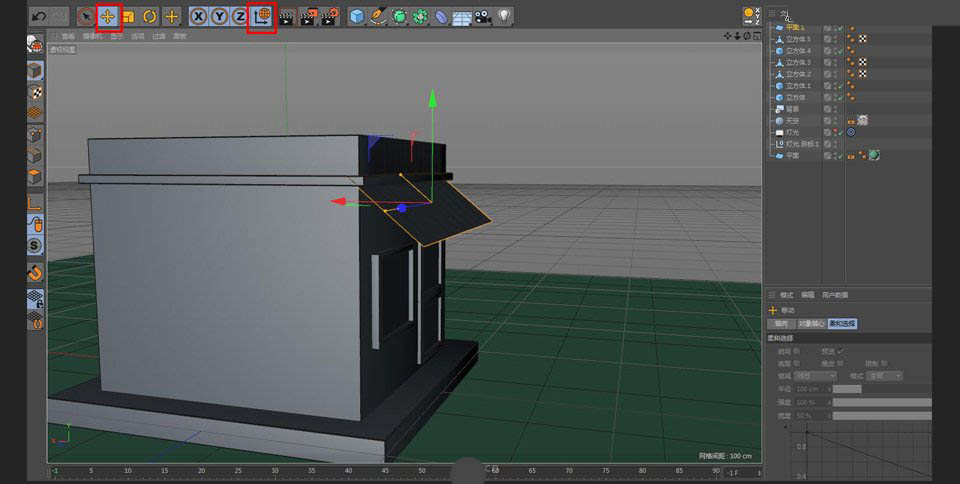Select 立方体.5 object in the object list
960x484 pixels.
click(x=798, y=39)
